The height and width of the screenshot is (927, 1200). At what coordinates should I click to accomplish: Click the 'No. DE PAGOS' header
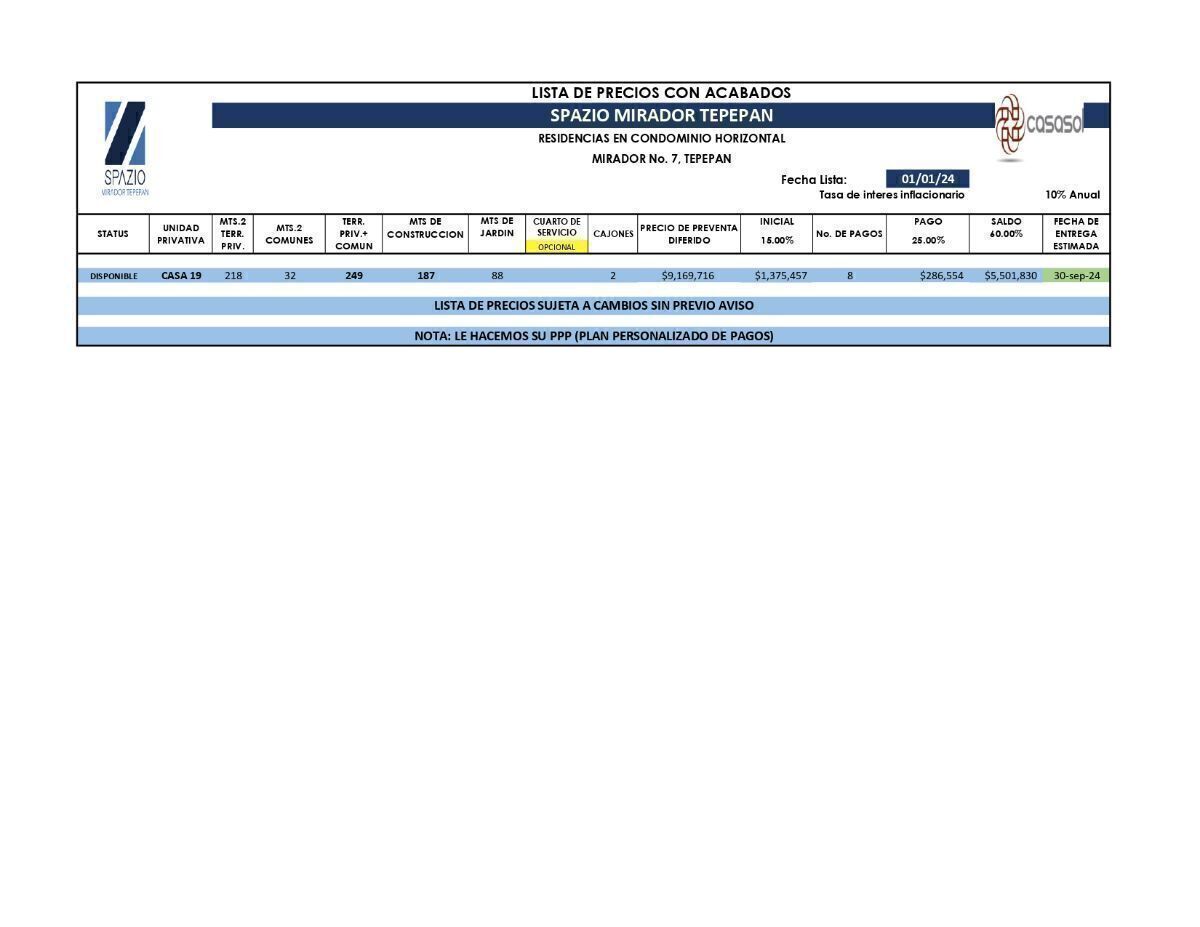click(849, 234)
